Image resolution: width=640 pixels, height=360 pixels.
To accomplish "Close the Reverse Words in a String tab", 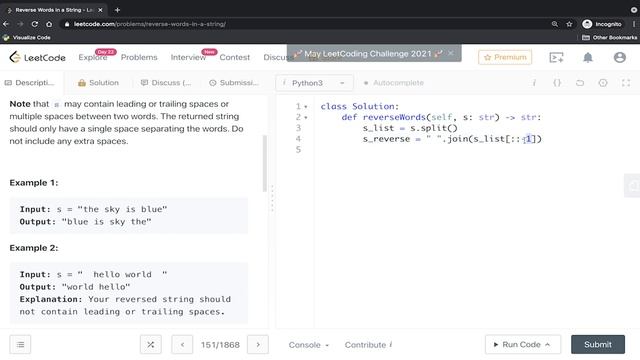I will [x=100, y=10].
